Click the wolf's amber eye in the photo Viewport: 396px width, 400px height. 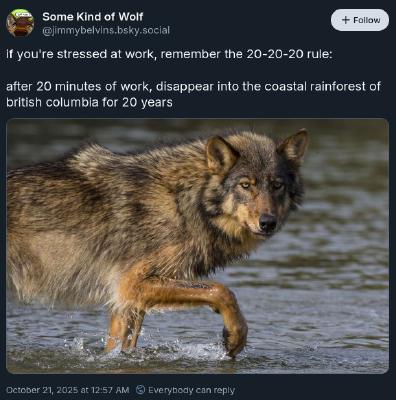(x=246, y=185)
